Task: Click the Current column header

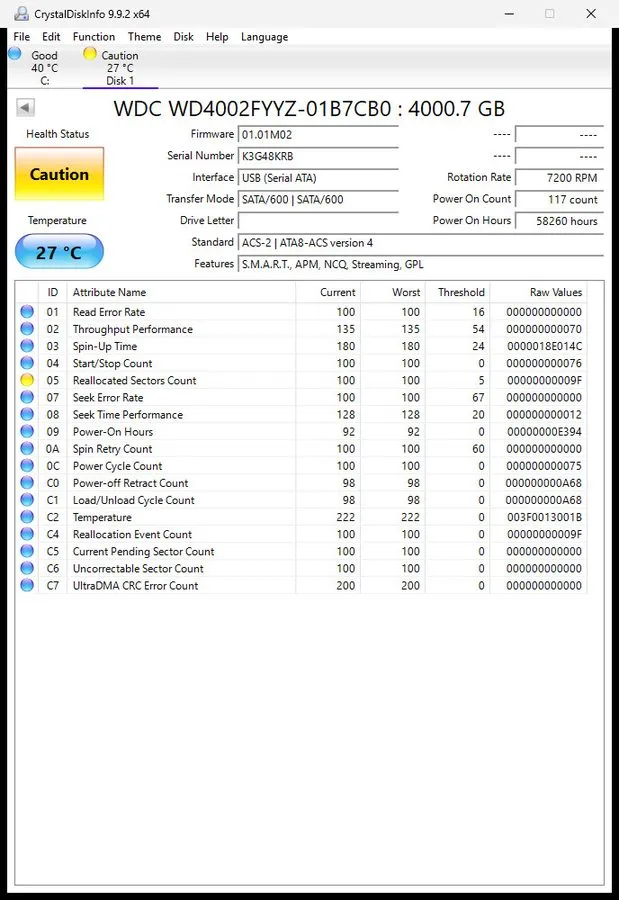Action: (x=328, y=292)
